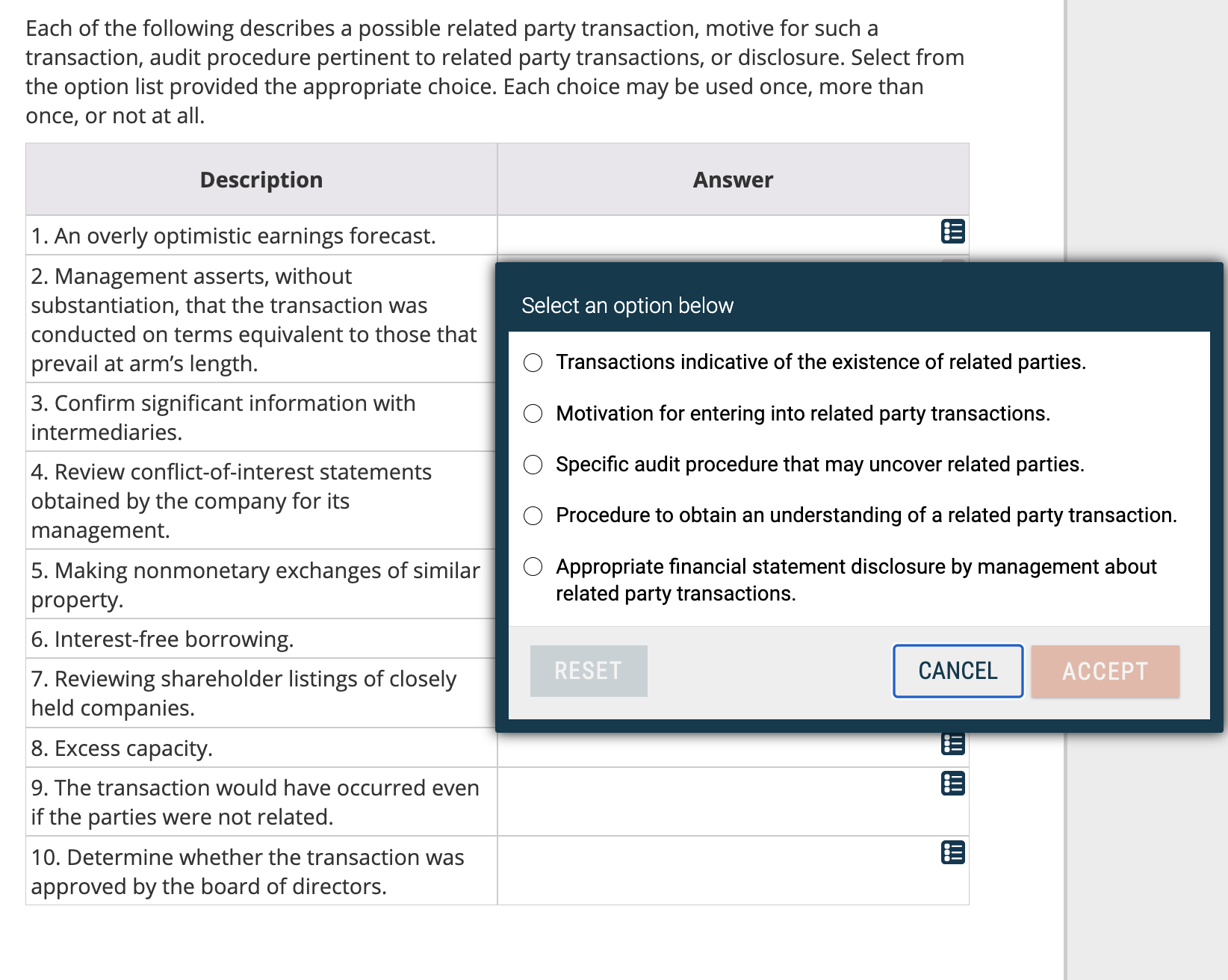Click the "Answer" column header
The image size is (1228, 980).
(732, 179)
